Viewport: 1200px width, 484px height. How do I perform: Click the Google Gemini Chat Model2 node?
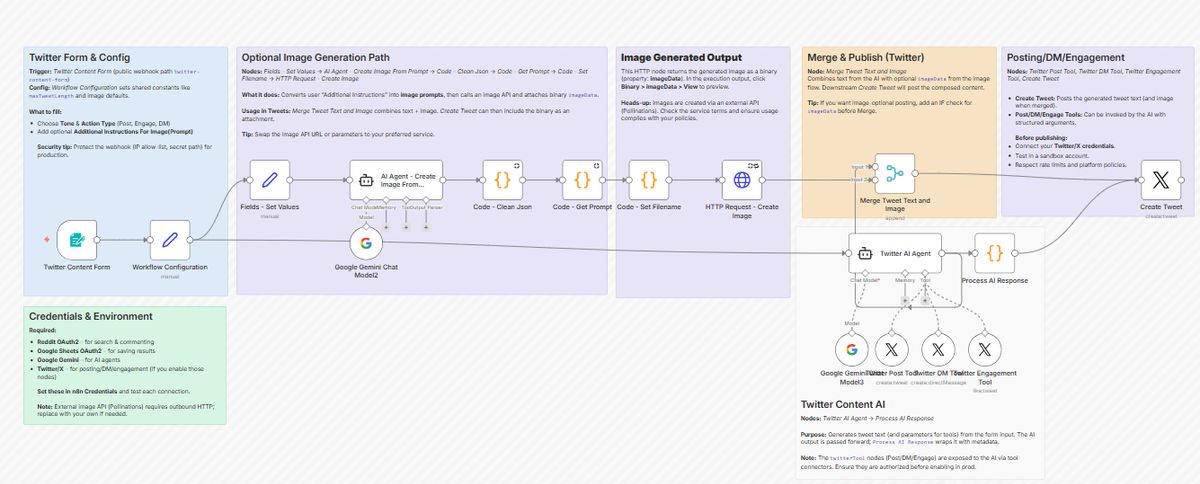click(366, 243)
